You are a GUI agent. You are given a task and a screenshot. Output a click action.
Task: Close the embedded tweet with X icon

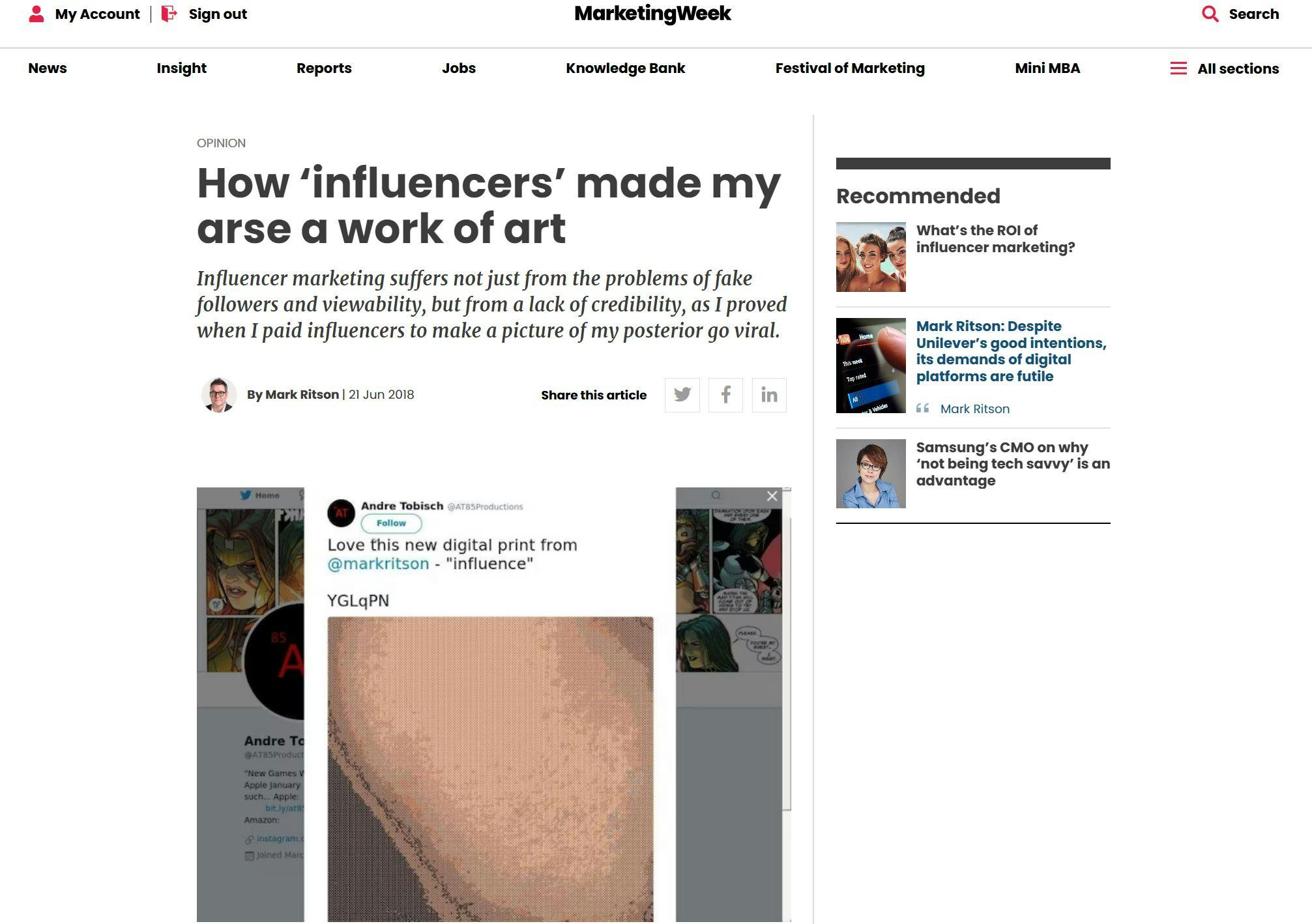[x=772, y=497]
